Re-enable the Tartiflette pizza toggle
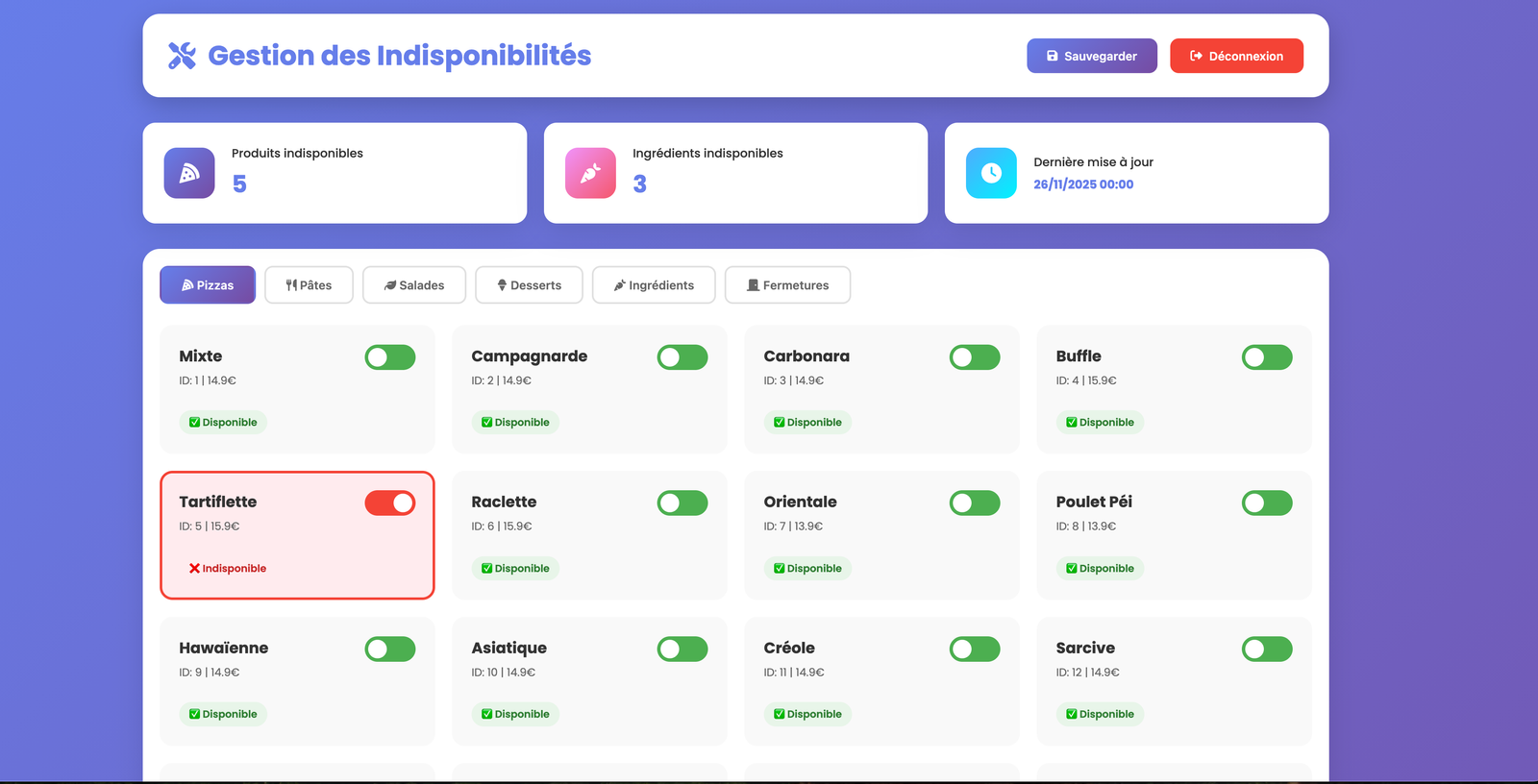The height and width of the screenshot is (784, 1538). (390, 502)
